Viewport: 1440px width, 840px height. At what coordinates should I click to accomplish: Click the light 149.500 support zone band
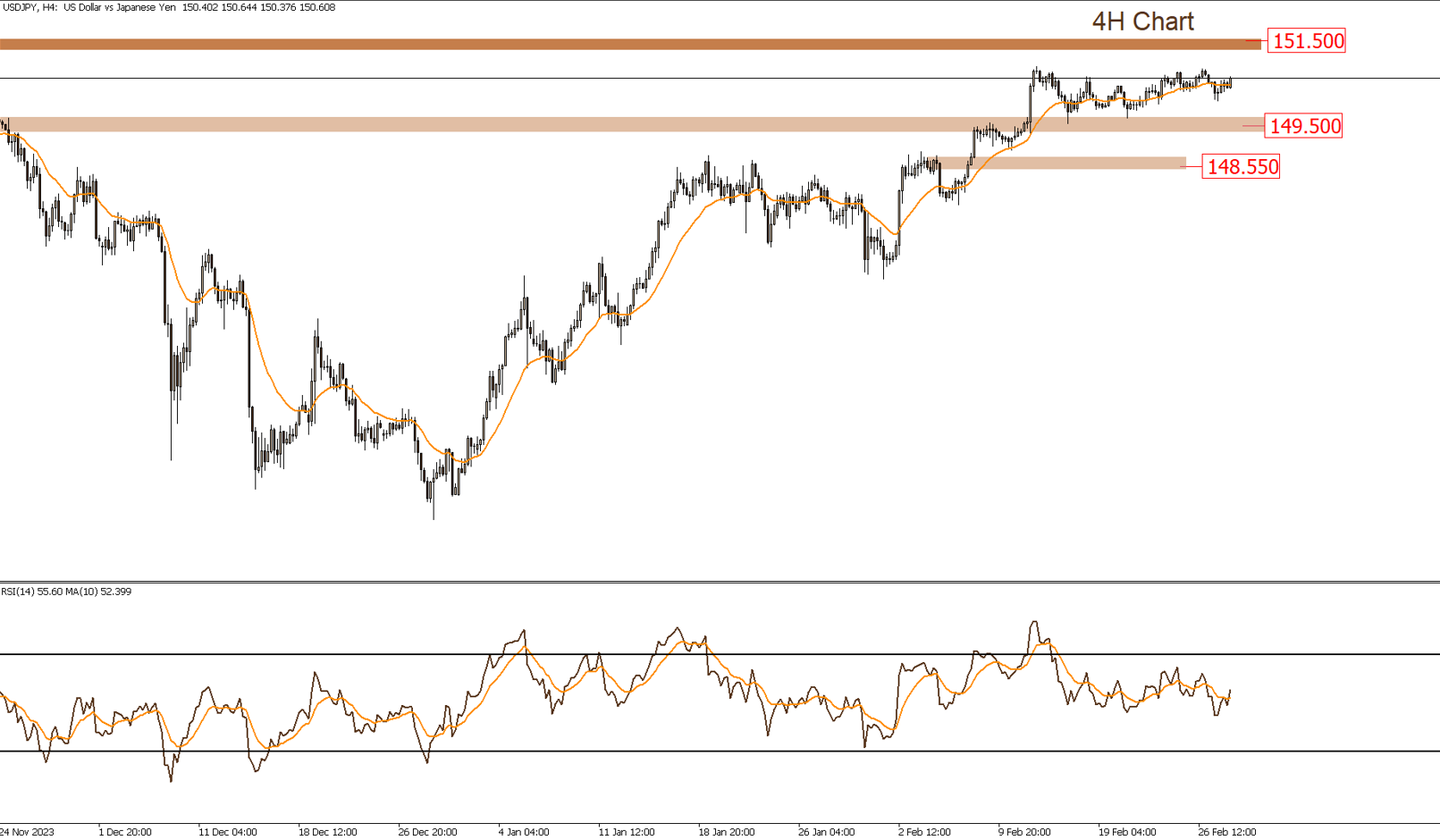pyautogui.click(x=626, y=124)
